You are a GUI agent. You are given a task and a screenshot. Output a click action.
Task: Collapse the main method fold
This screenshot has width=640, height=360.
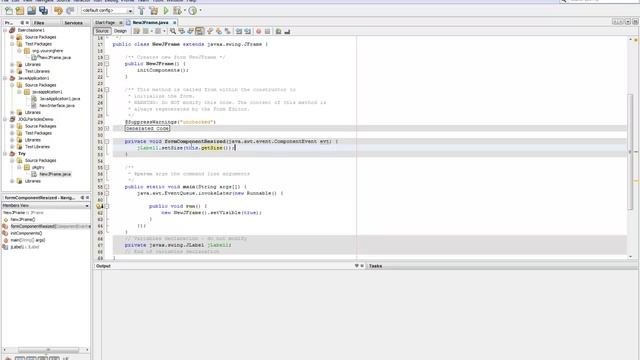point(107,187)
